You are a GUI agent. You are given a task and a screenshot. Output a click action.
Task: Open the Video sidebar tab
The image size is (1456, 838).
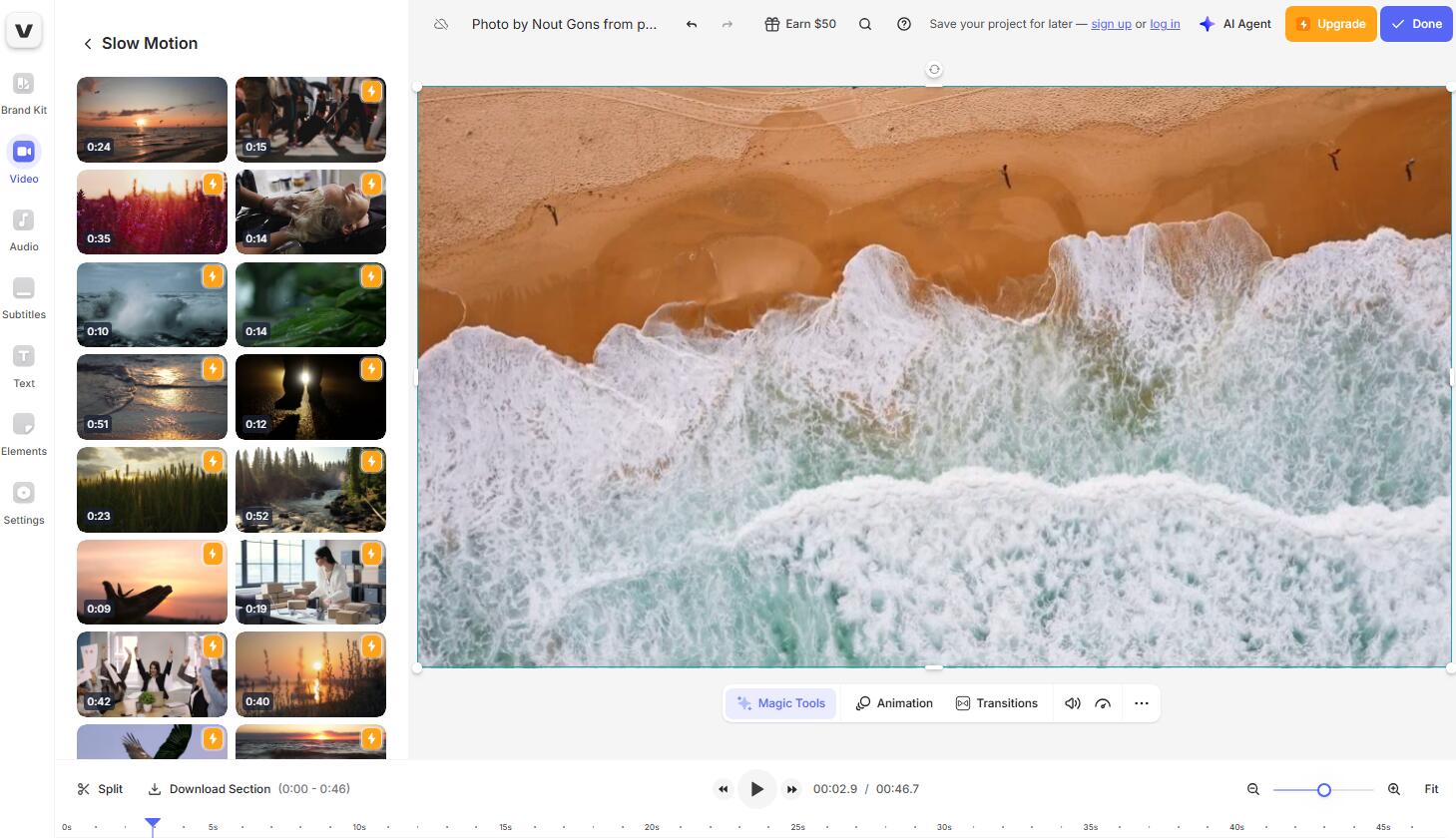(x=24, y=162)
